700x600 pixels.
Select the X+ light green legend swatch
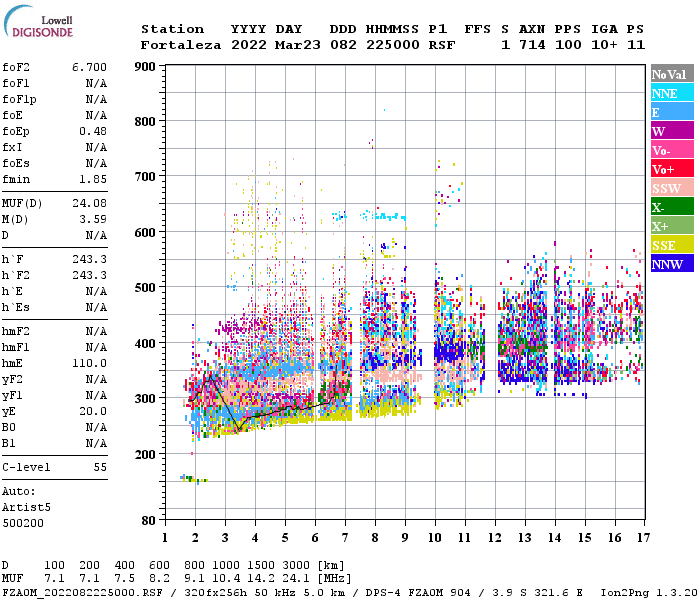click(672, 225)
